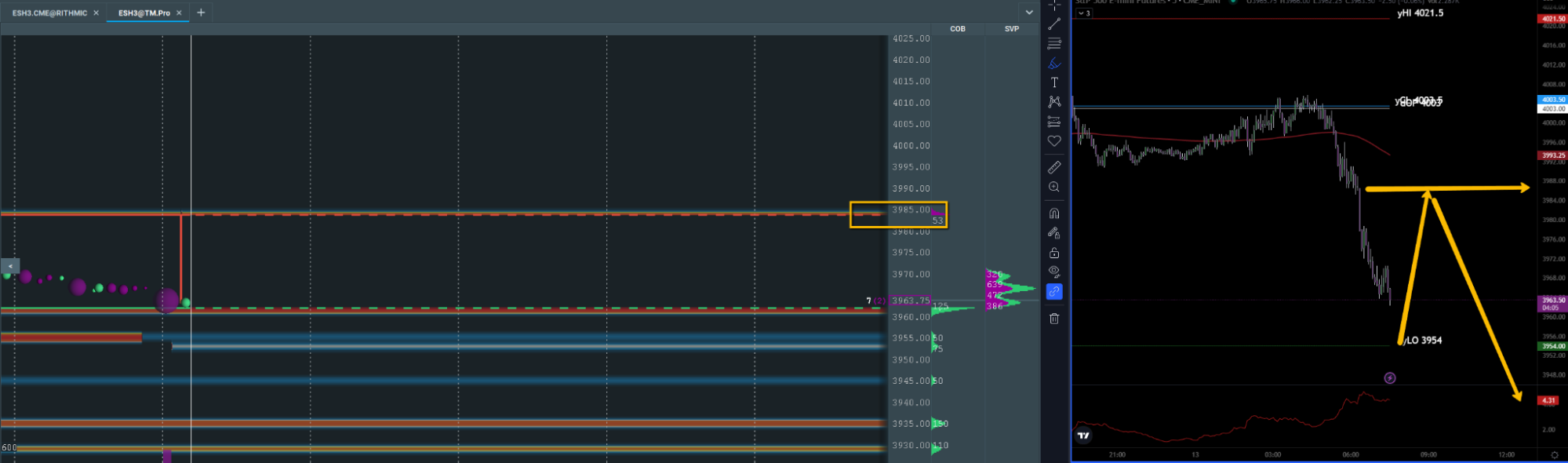Toggle magnet mode for drawings
1568x463 pixels.
click(x=1054, y=213)
